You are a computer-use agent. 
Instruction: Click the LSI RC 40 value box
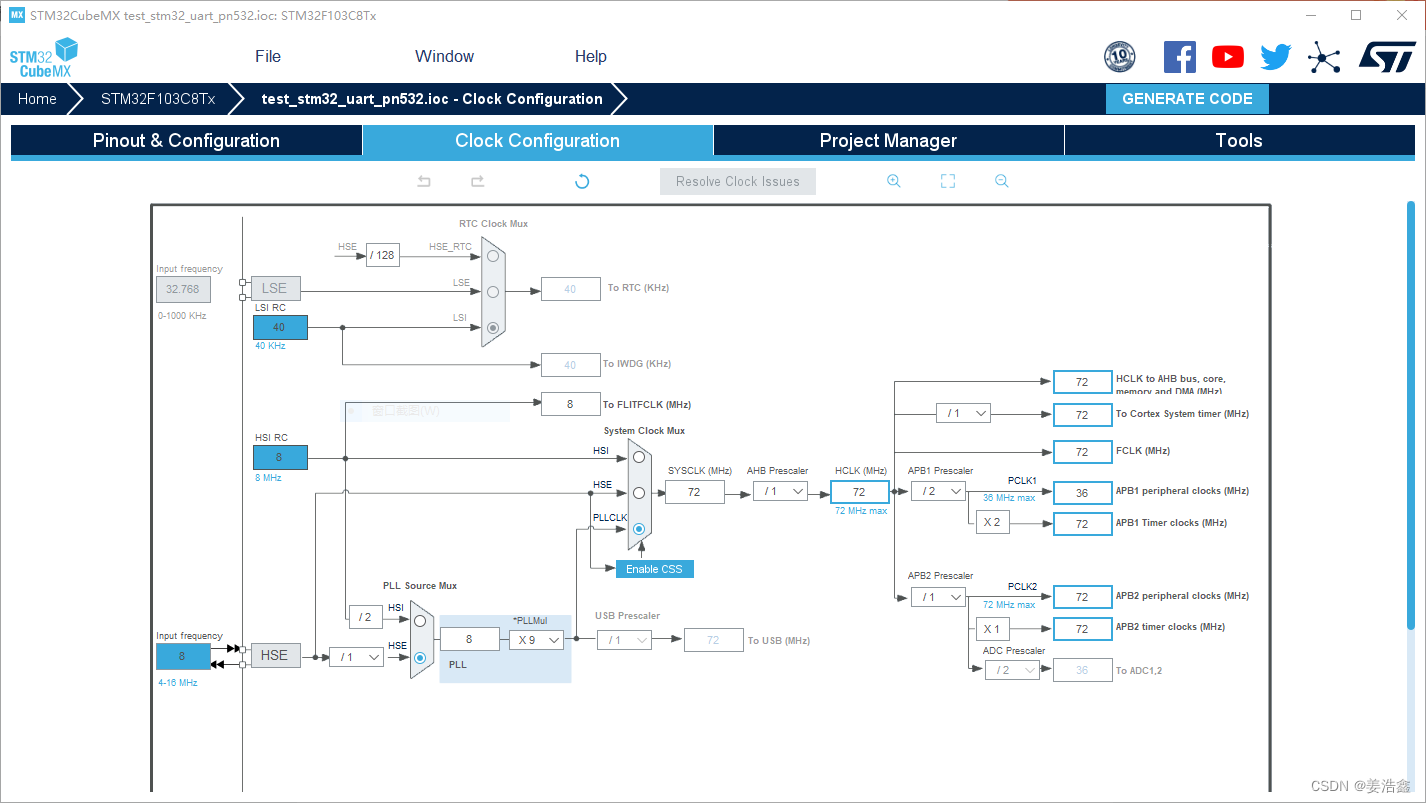[280, 327]
